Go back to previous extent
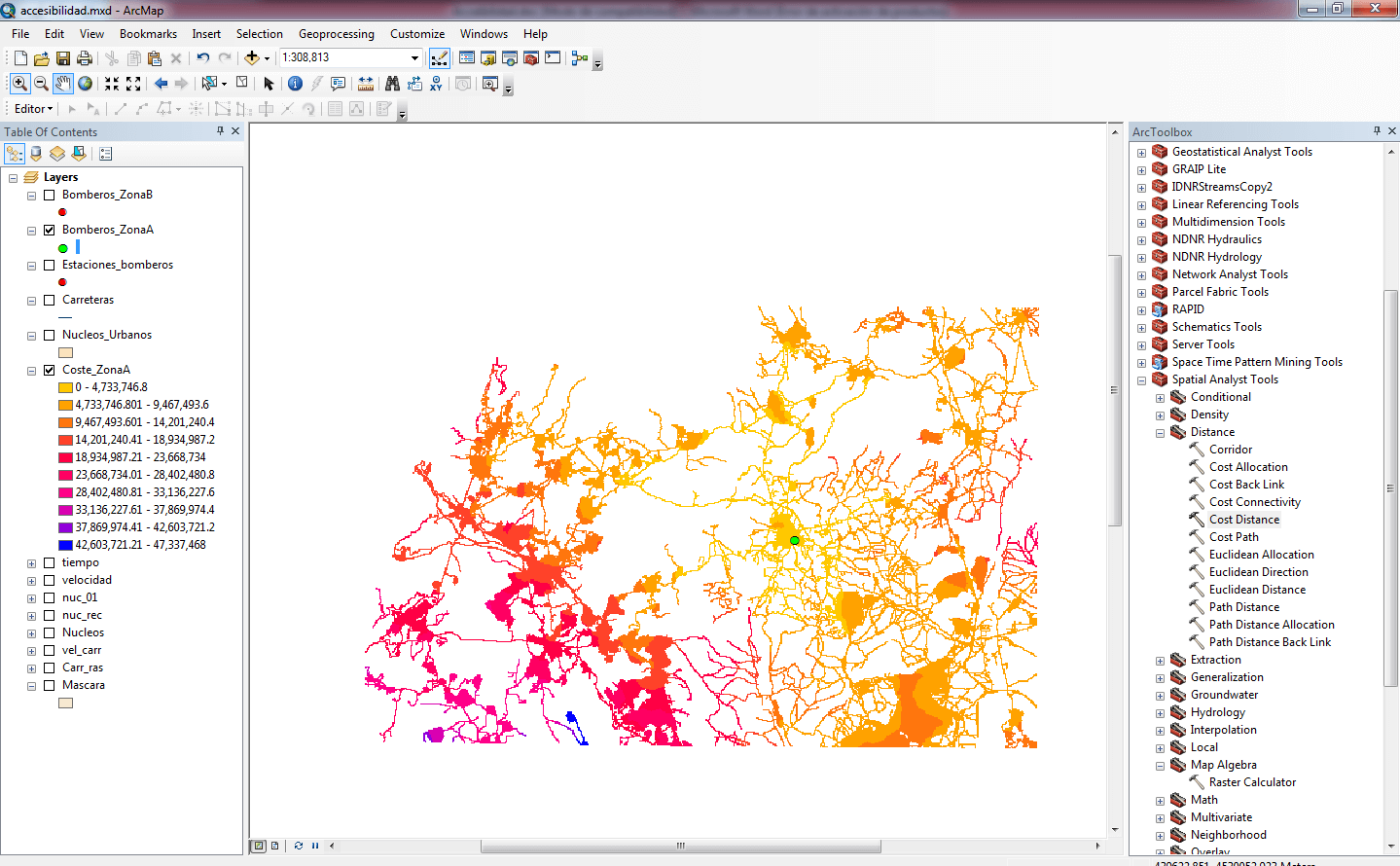Image resolution: width=1400 pixels, height=866 pixels. (161, 84)
